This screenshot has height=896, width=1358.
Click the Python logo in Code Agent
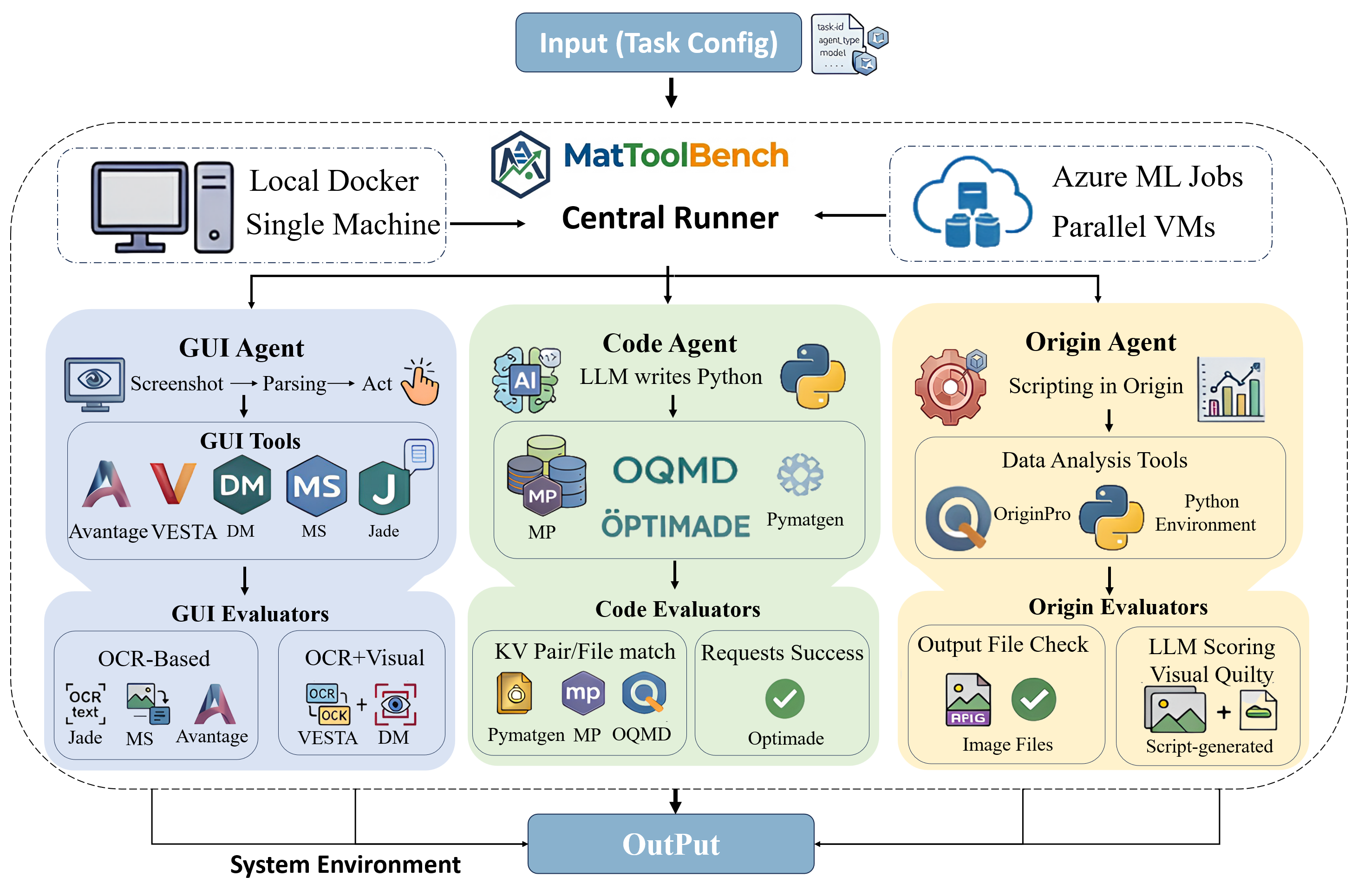(x=812, y=376)
